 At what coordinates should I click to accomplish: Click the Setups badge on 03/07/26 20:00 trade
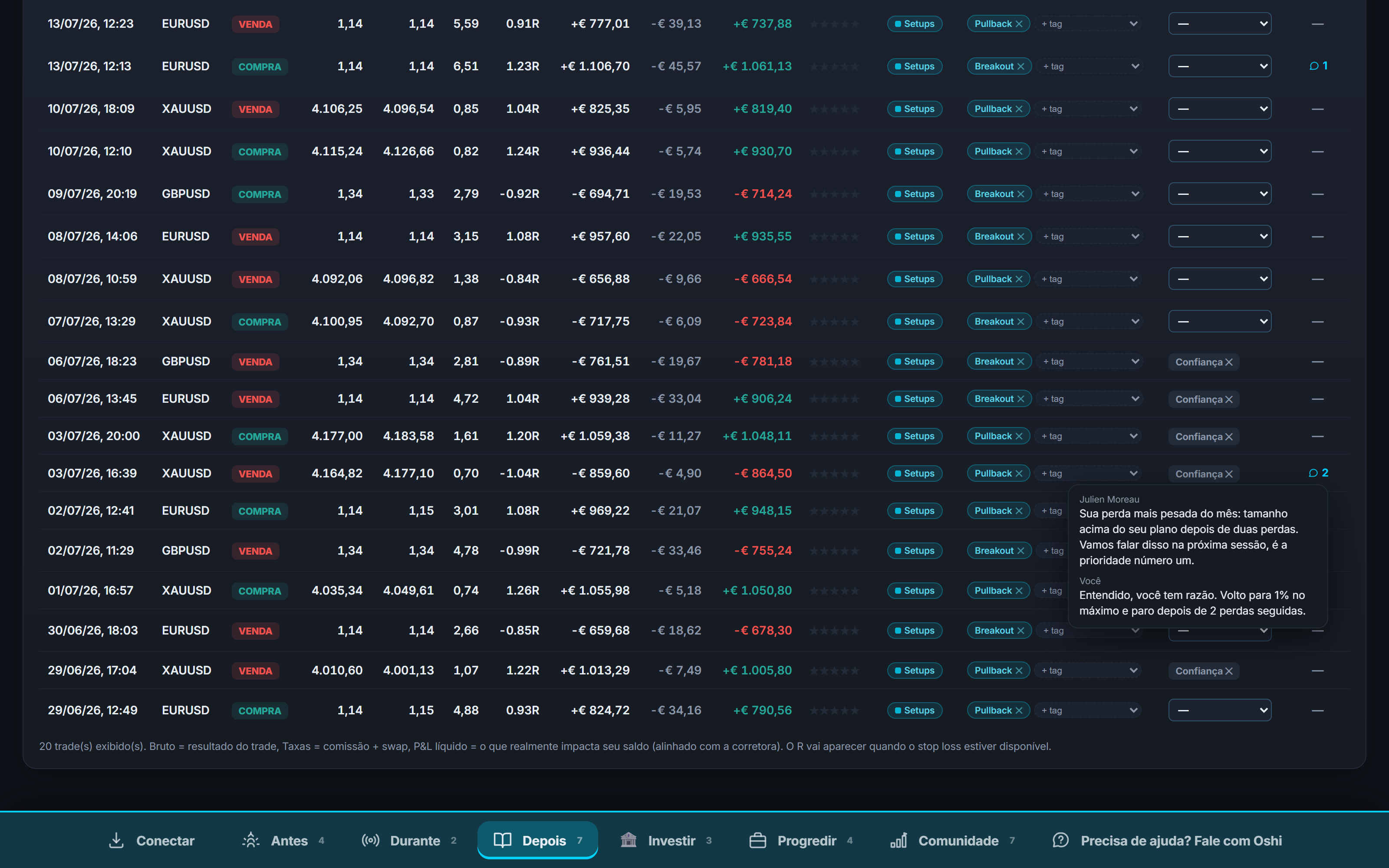(x=915, y=436)
